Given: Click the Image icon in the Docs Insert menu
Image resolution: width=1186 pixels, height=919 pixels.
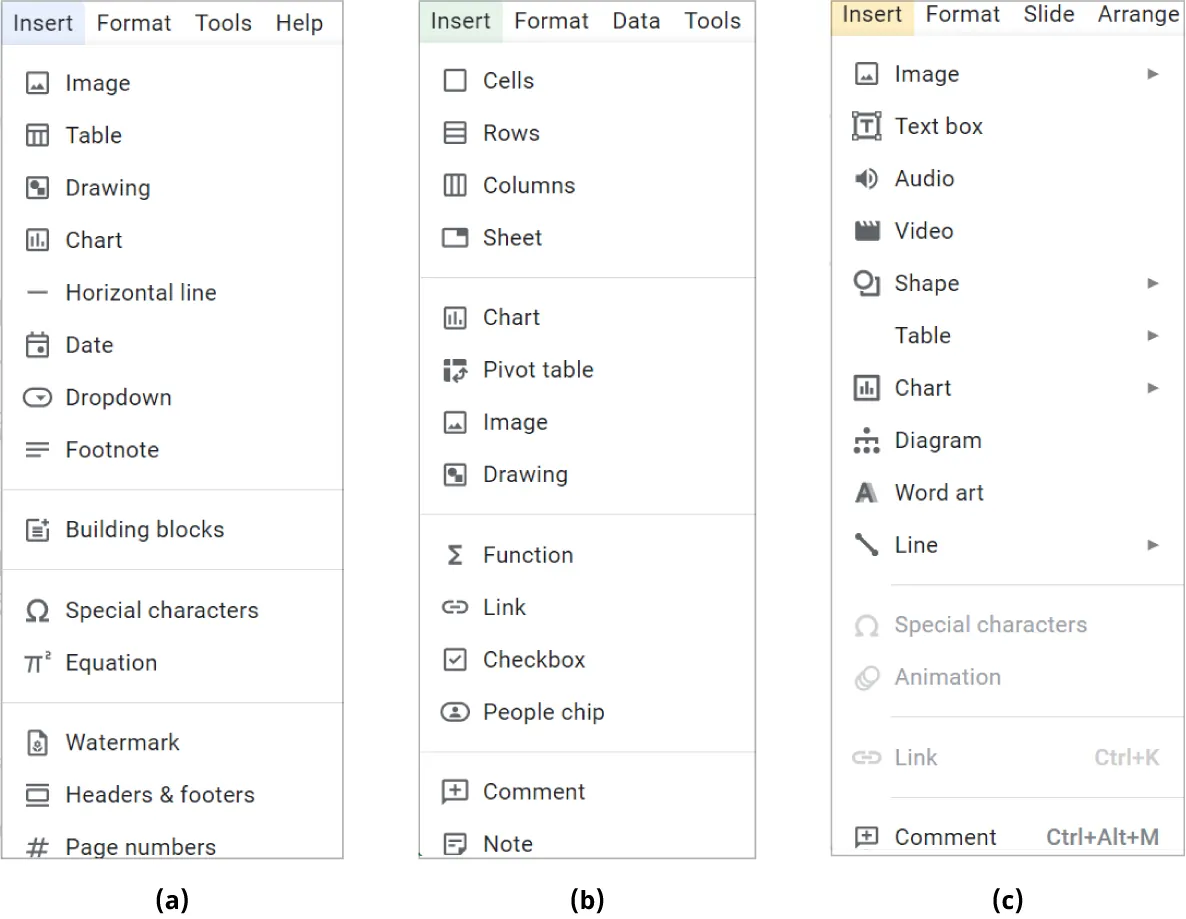Looking at the screenshot, I should [37, 83].
